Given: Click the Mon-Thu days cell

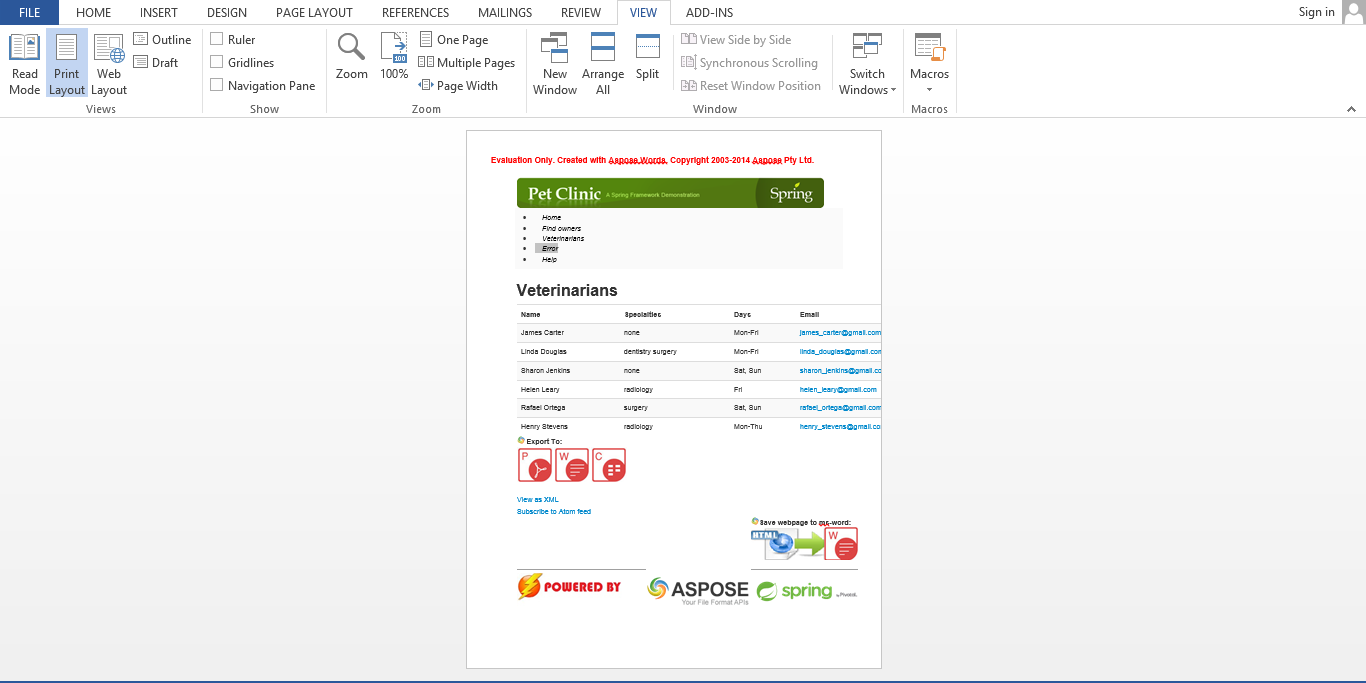Looking at the screenshot, I should (x=748, y=426).
